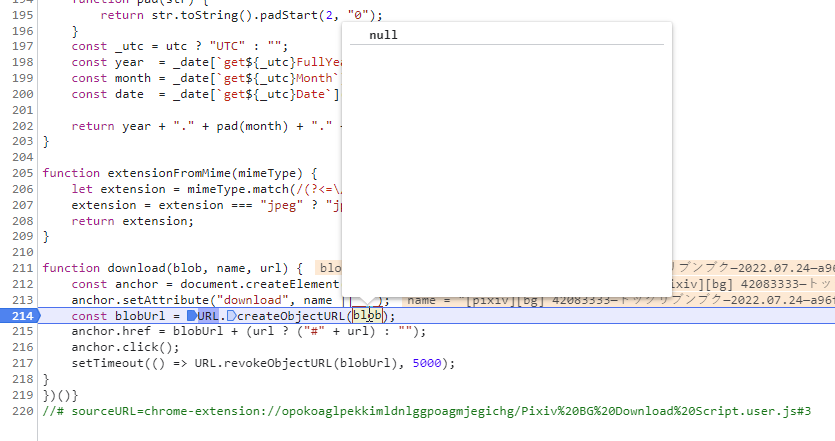The width and height of the screenshot is (835, 441).
Task: Click line number 199 in the gutter
Action: [22, 78]
